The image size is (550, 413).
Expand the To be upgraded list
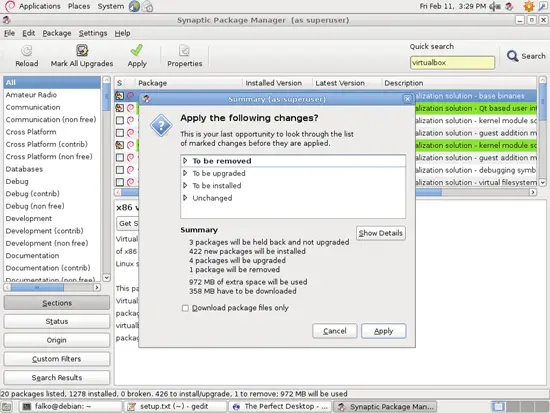(x=185, y=173)
